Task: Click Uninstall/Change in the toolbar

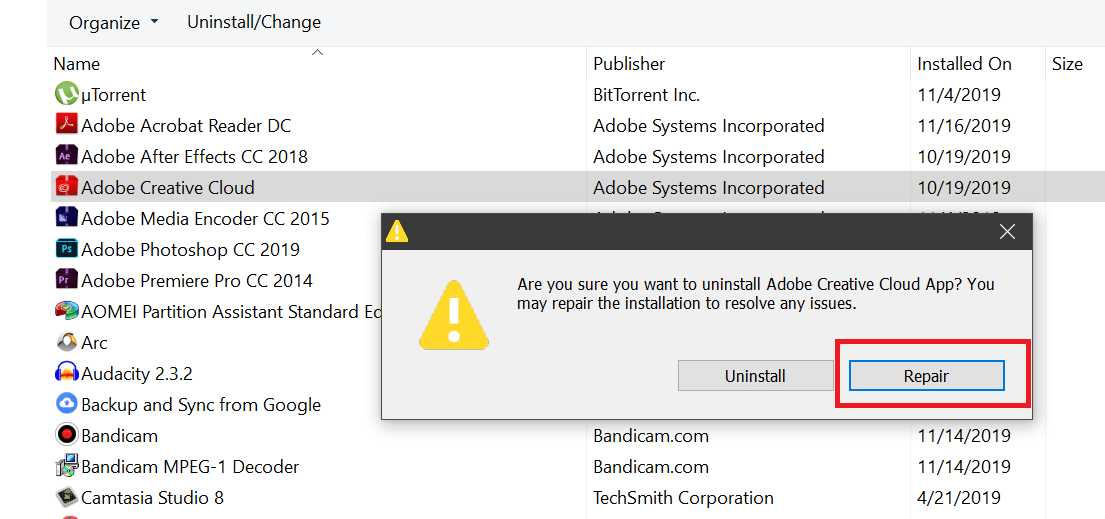Action: 254,22
